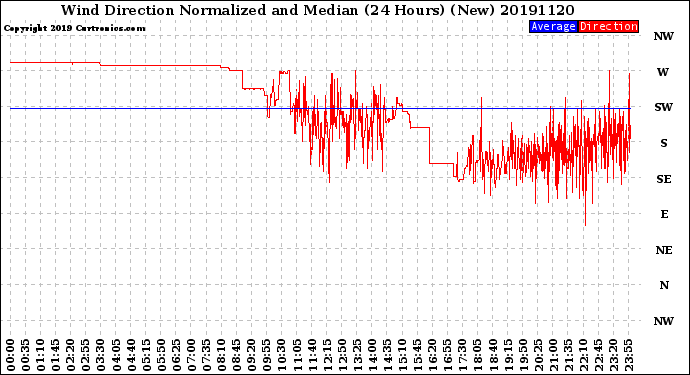
Task: Click the 16:20 time axis label
Action: (432, 355)
